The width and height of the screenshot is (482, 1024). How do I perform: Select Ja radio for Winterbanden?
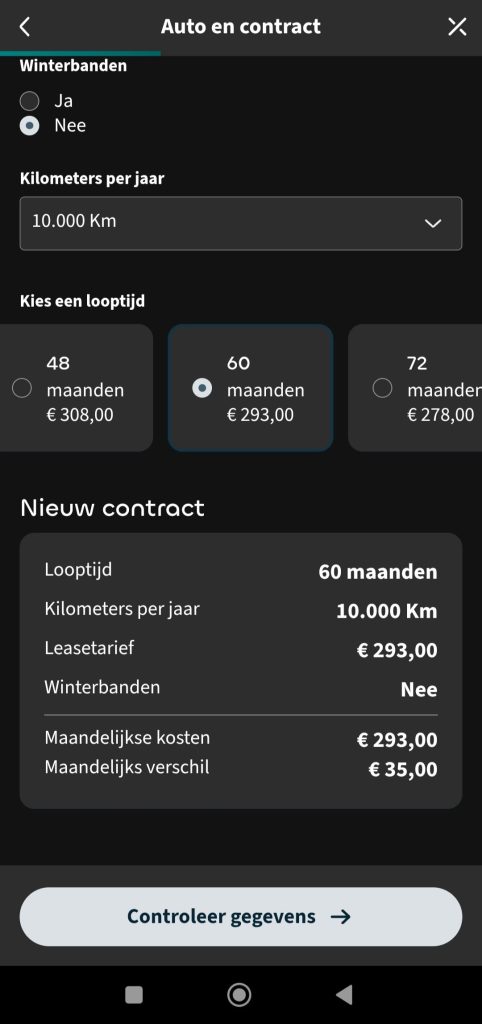coord(29,101)
